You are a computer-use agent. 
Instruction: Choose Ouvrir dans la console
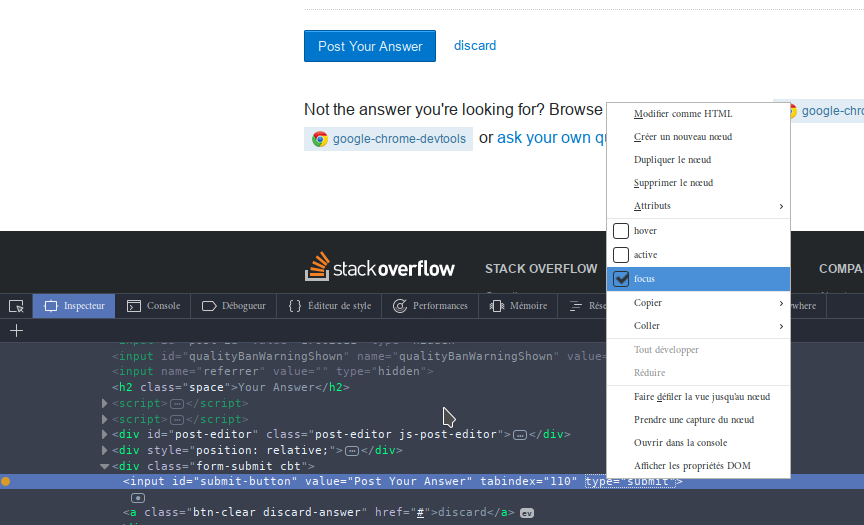(x=698, y=443)
